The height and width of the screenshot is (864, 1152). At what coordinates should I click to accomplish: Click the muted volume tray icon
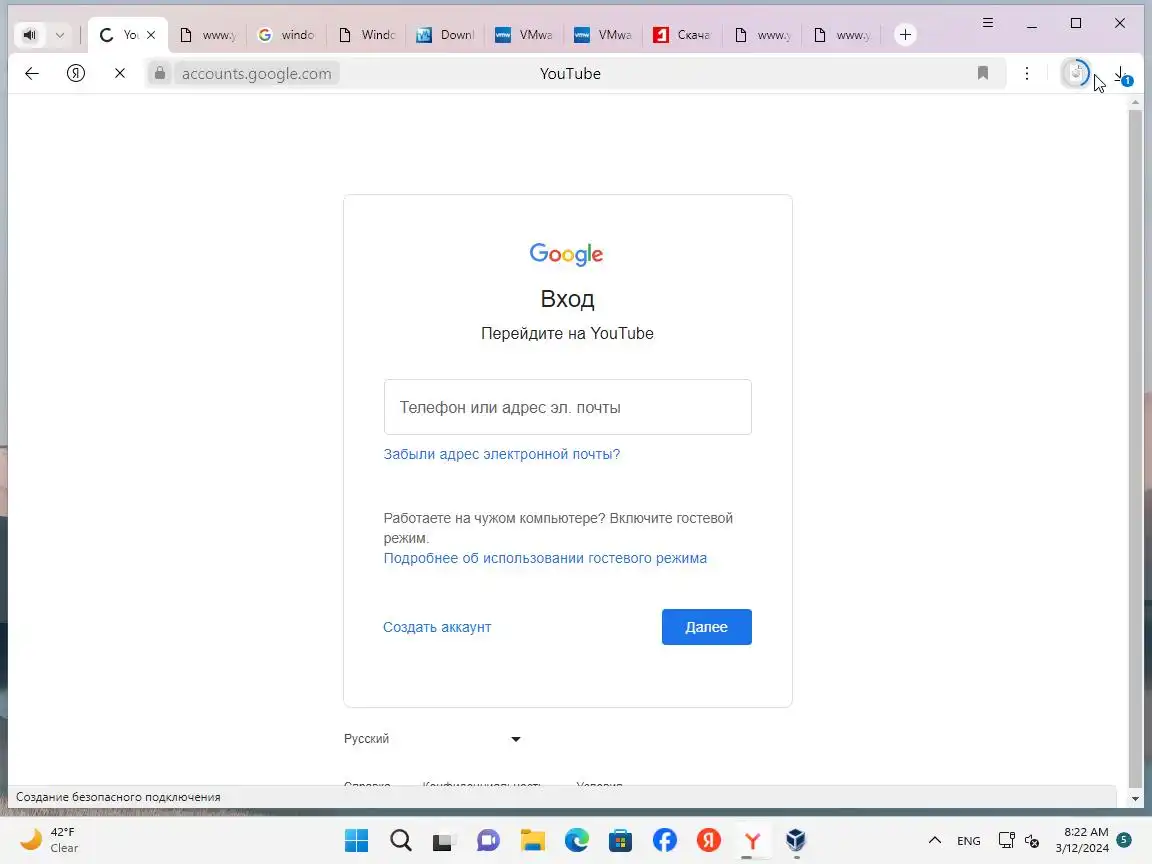point(1032,840)
